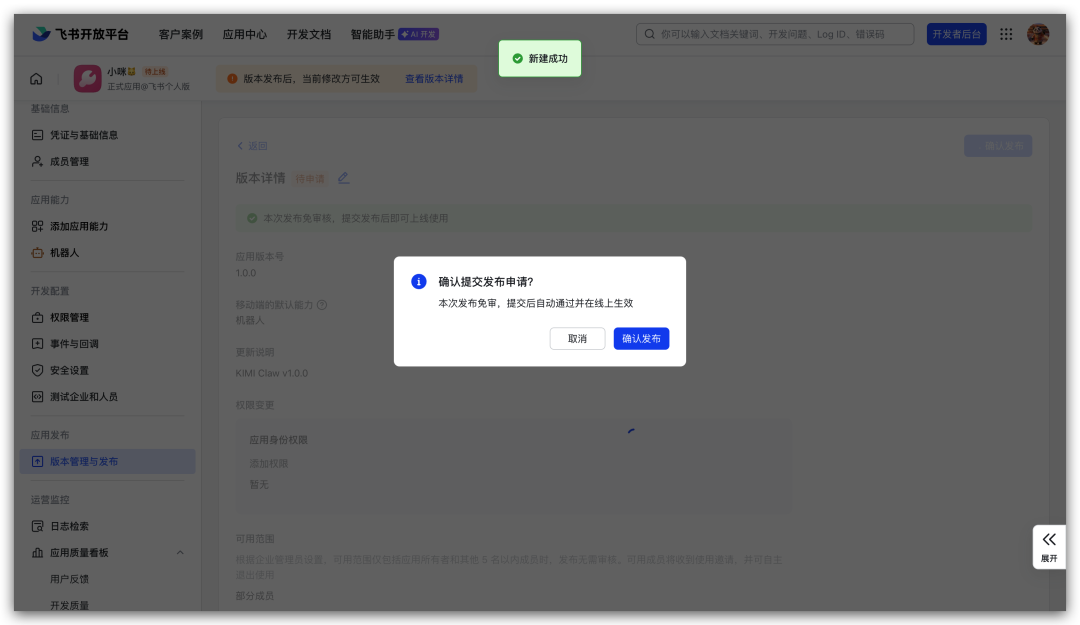
Task: Click the help icon next to 移动端的默认能力
Action: click(322, 305)
